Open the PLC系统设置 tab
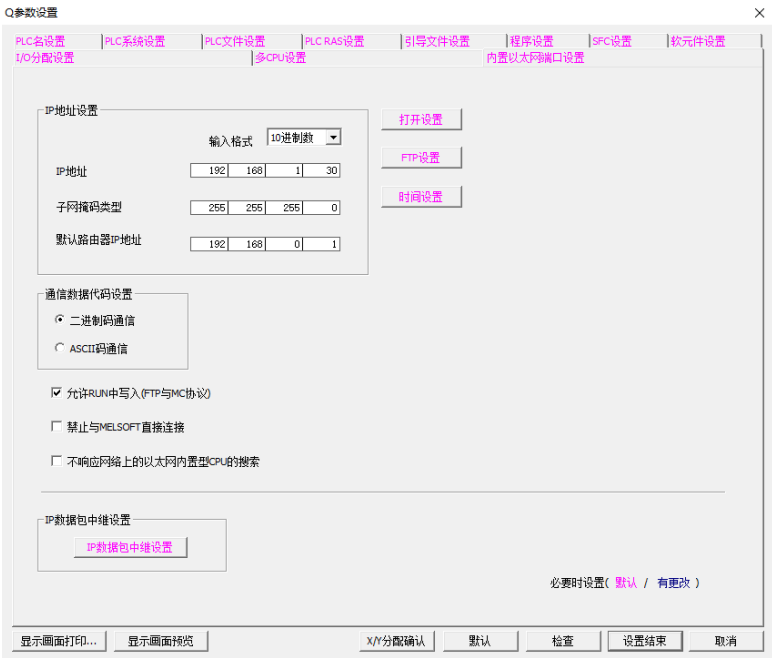This screenshot has width=772, height=658. (x=135, y=42)
